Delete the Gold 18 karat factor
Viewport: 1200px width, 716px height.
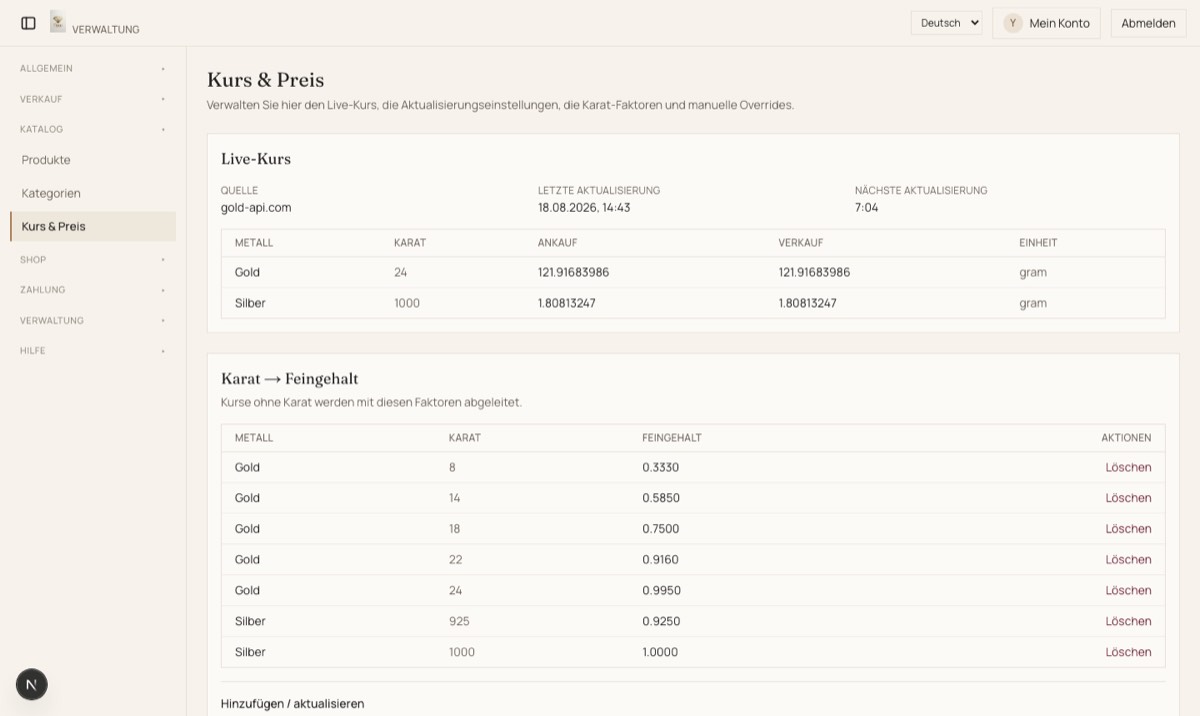(x=1128, y=529)
